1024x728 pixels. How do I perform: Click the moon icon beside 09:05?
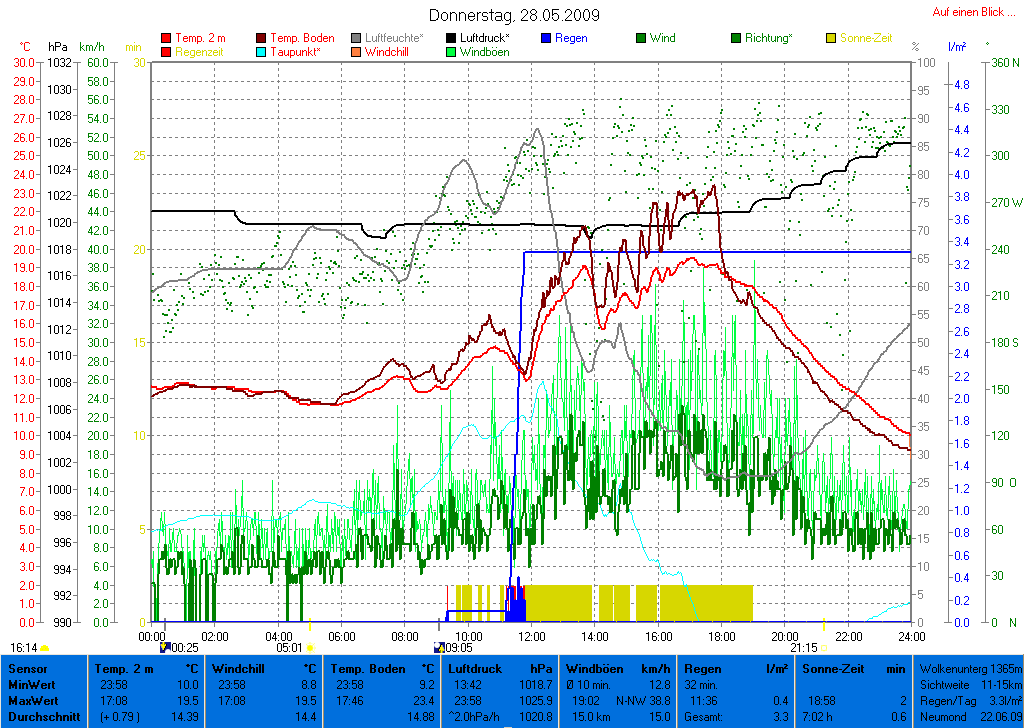point(438,647)
